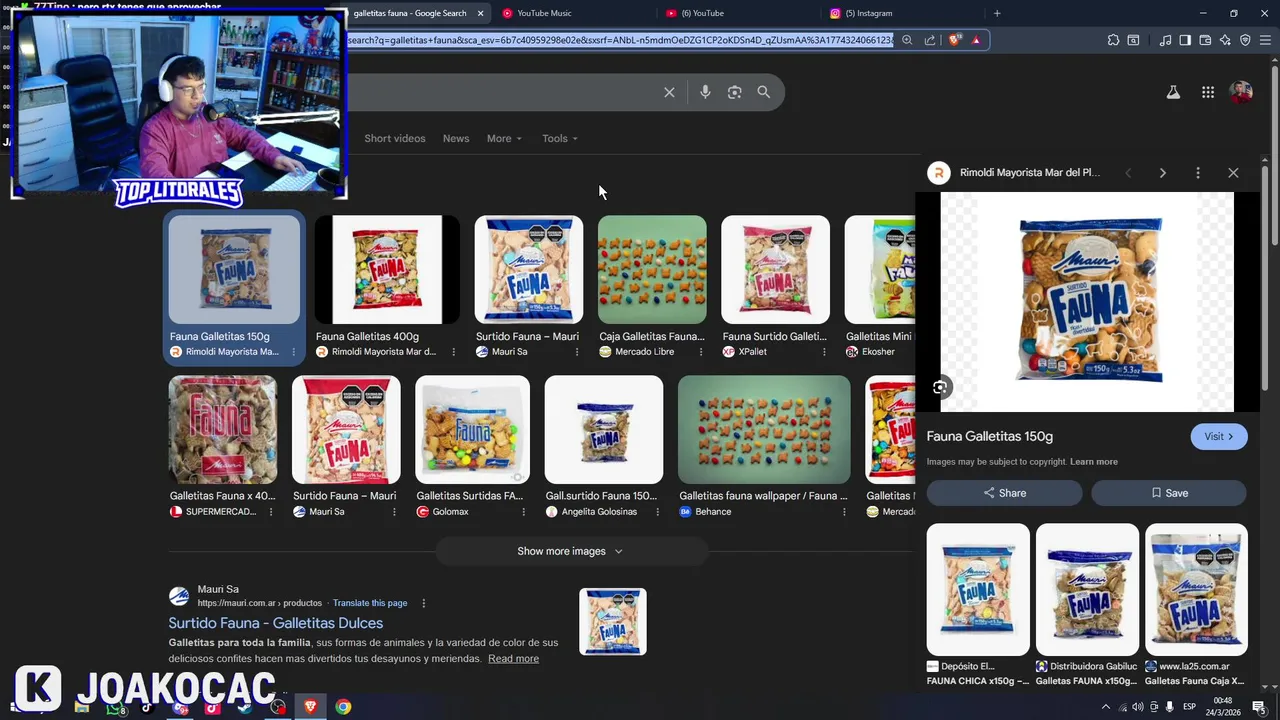Open Brave VPN shield icon

[1245, 40]
